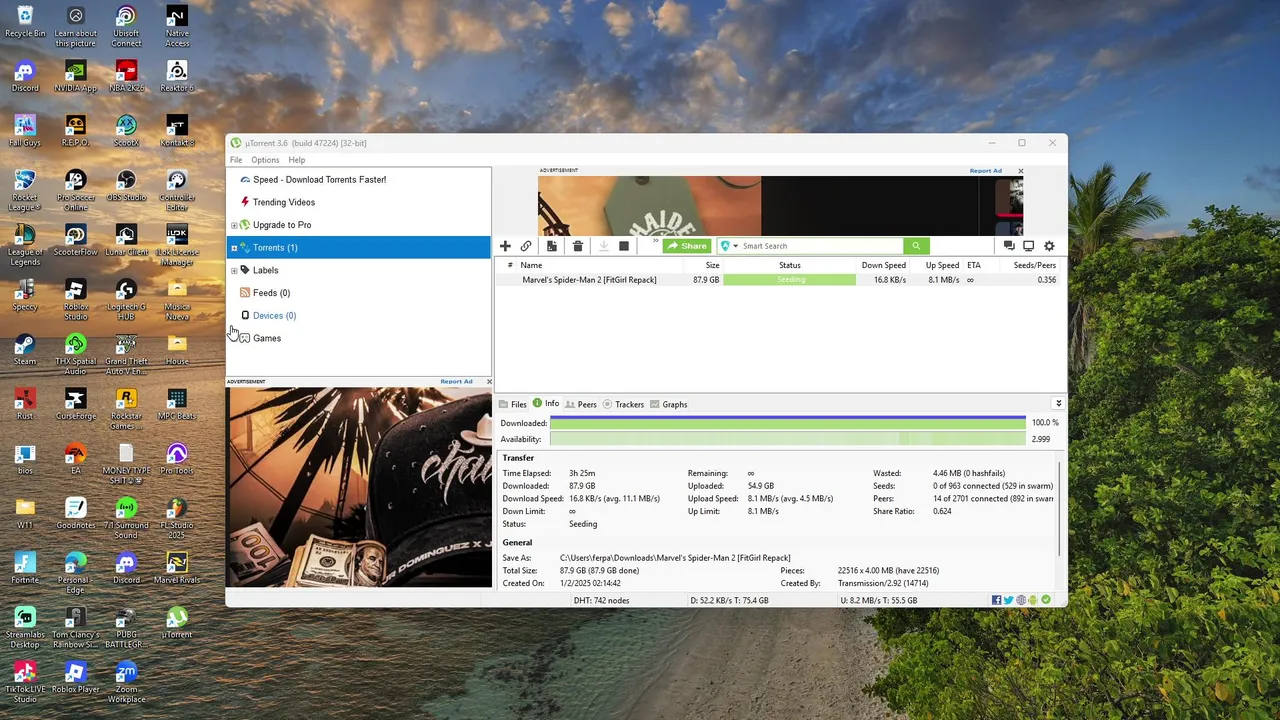Expand the Labels tree node

pos(234,271)
